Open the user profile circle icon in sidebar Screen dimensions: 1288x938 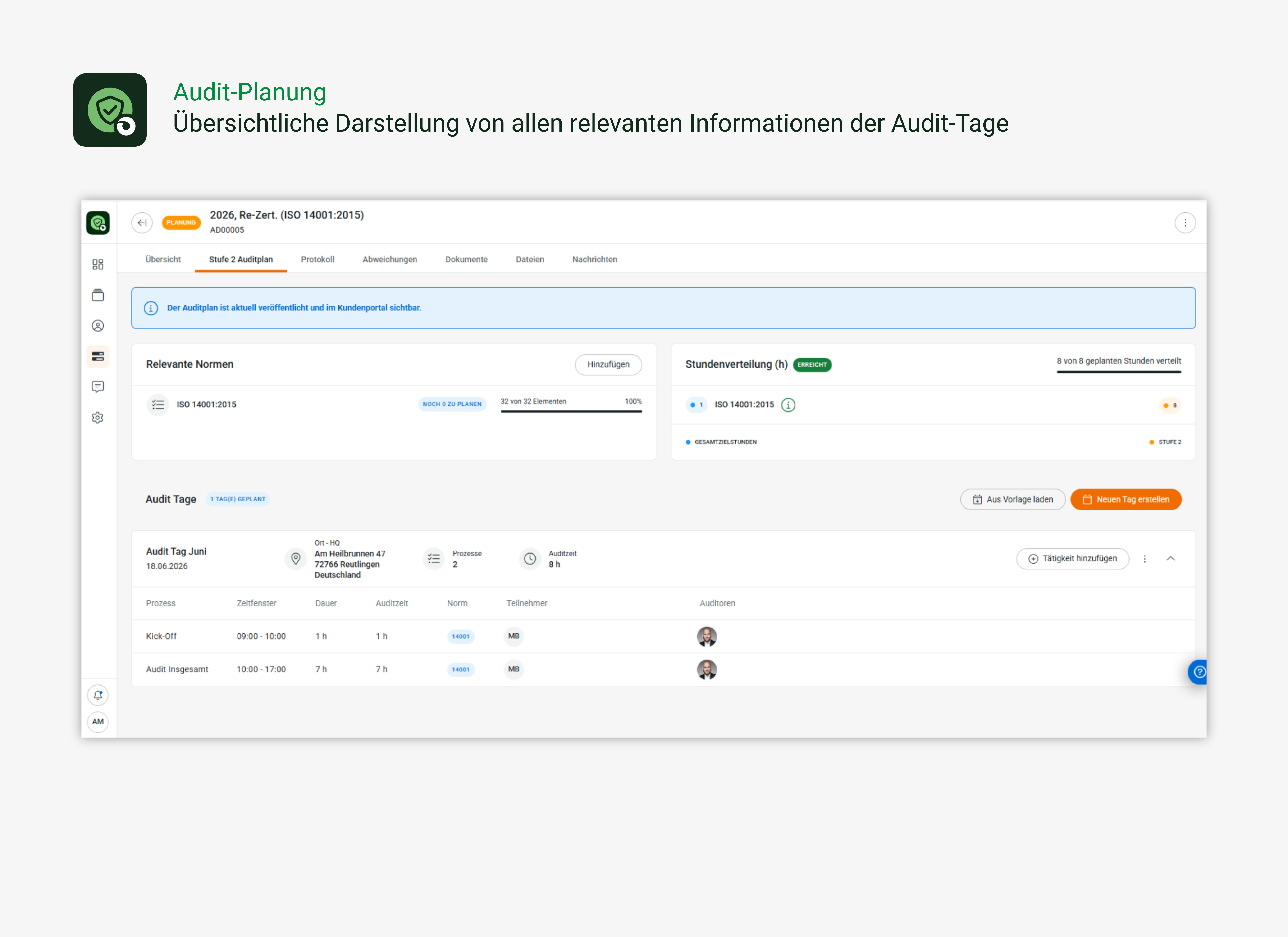(98, 326)
